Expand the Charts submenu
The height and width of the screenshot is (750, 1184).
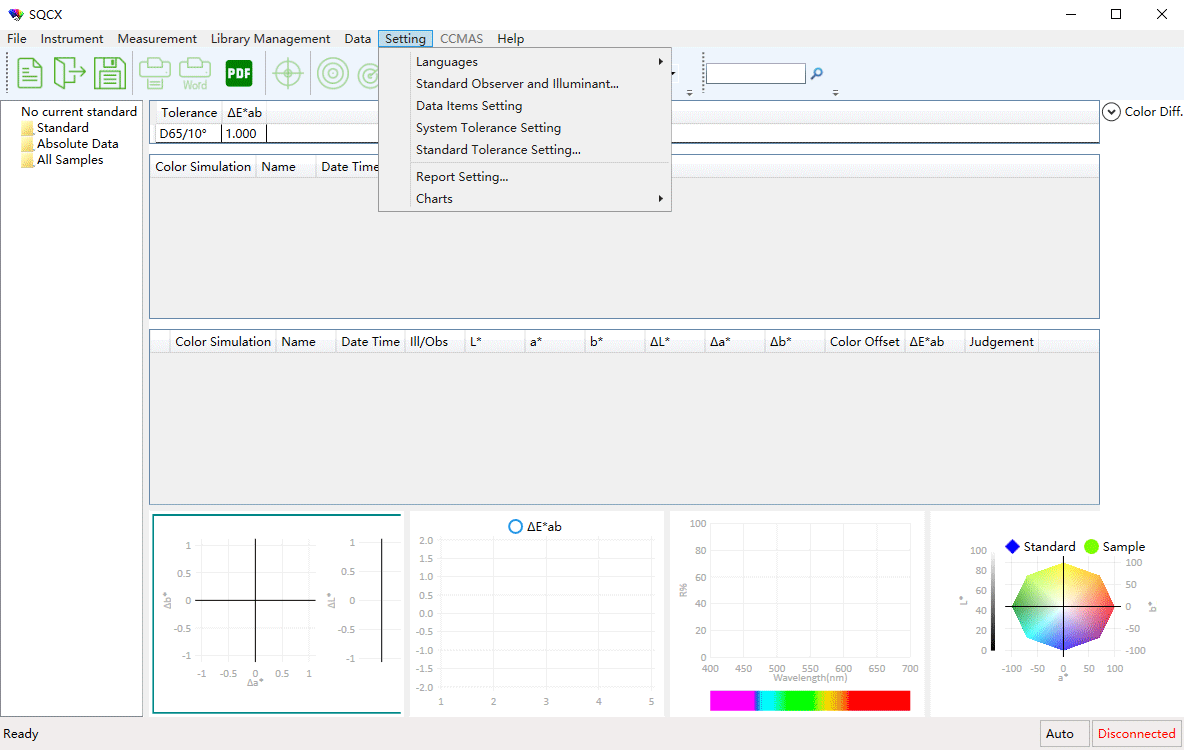(x=434, y=198)
